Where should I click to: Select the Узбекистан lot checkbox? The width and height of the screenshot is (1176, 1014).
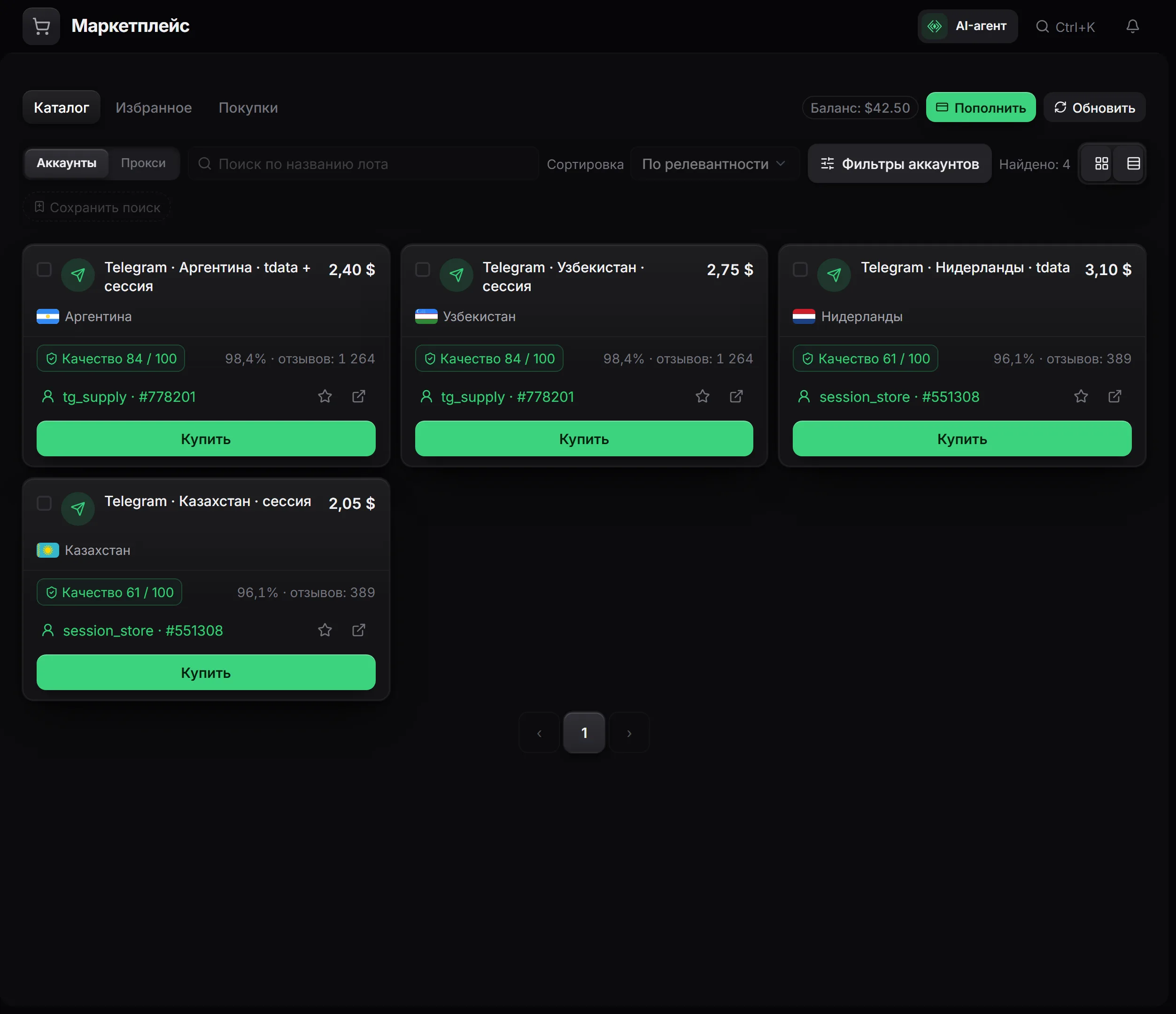pyautogui.click(x=422, y=269)
